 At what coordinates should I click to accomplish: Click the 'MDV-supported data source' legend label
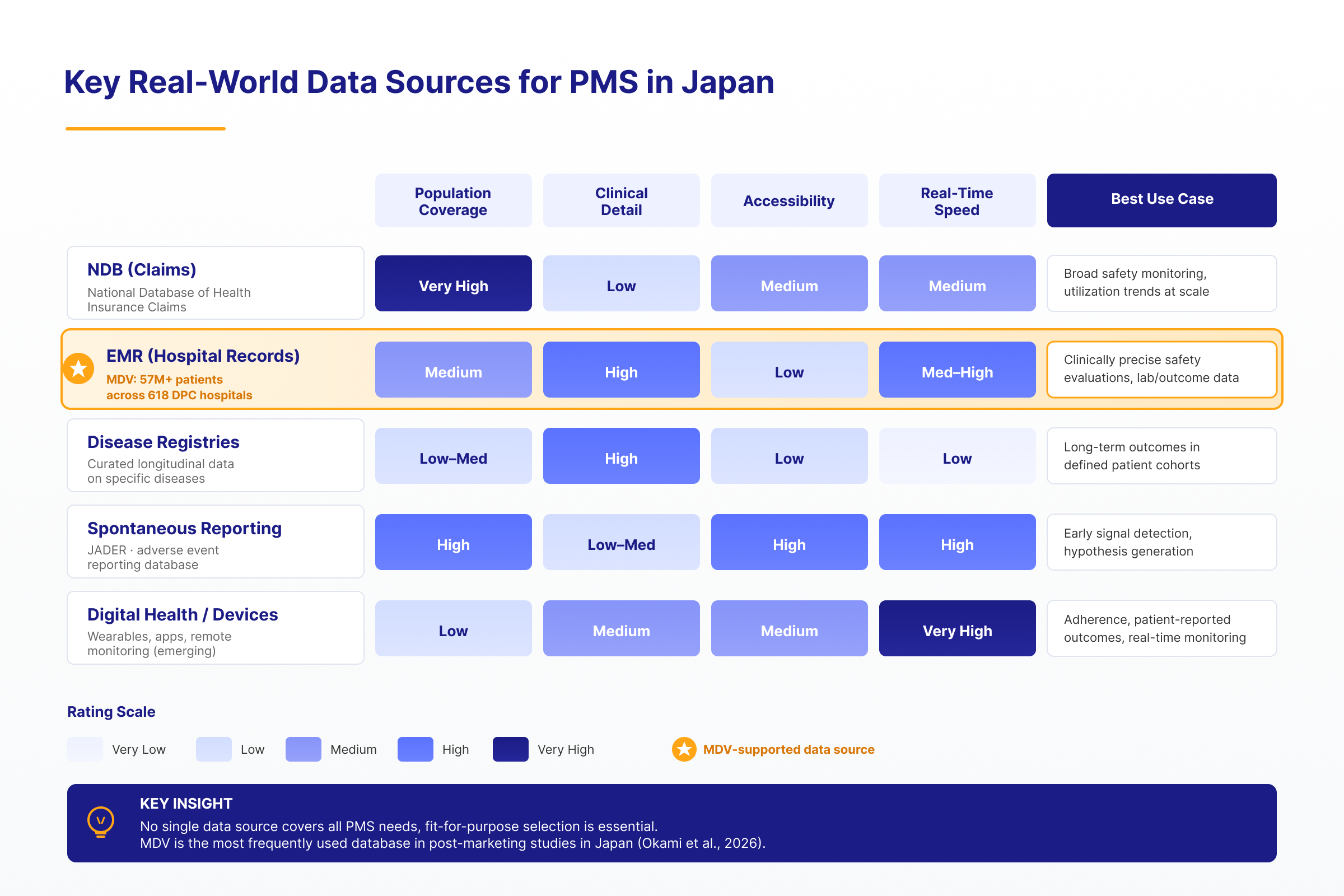788,750
